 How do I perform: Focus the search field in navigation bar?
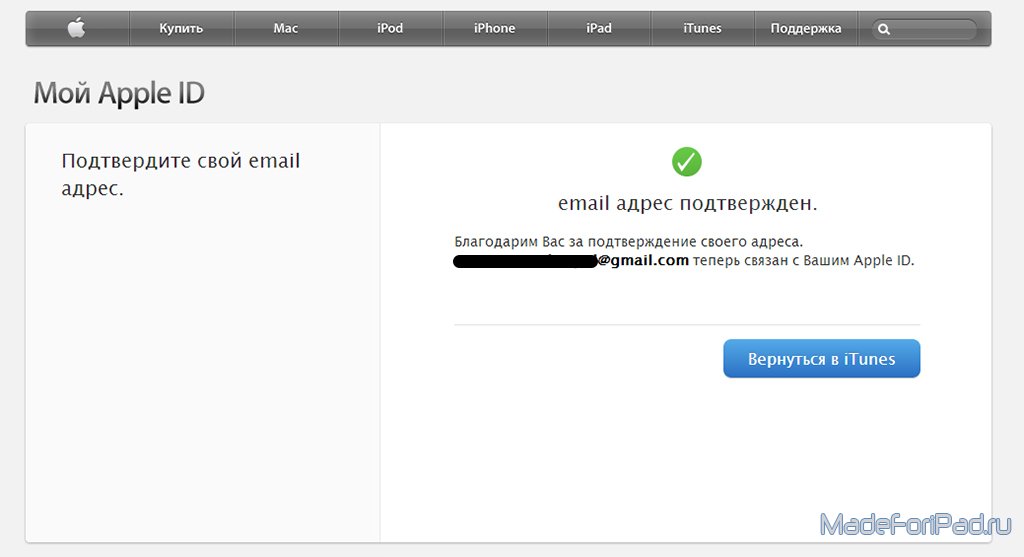point(932,30)
